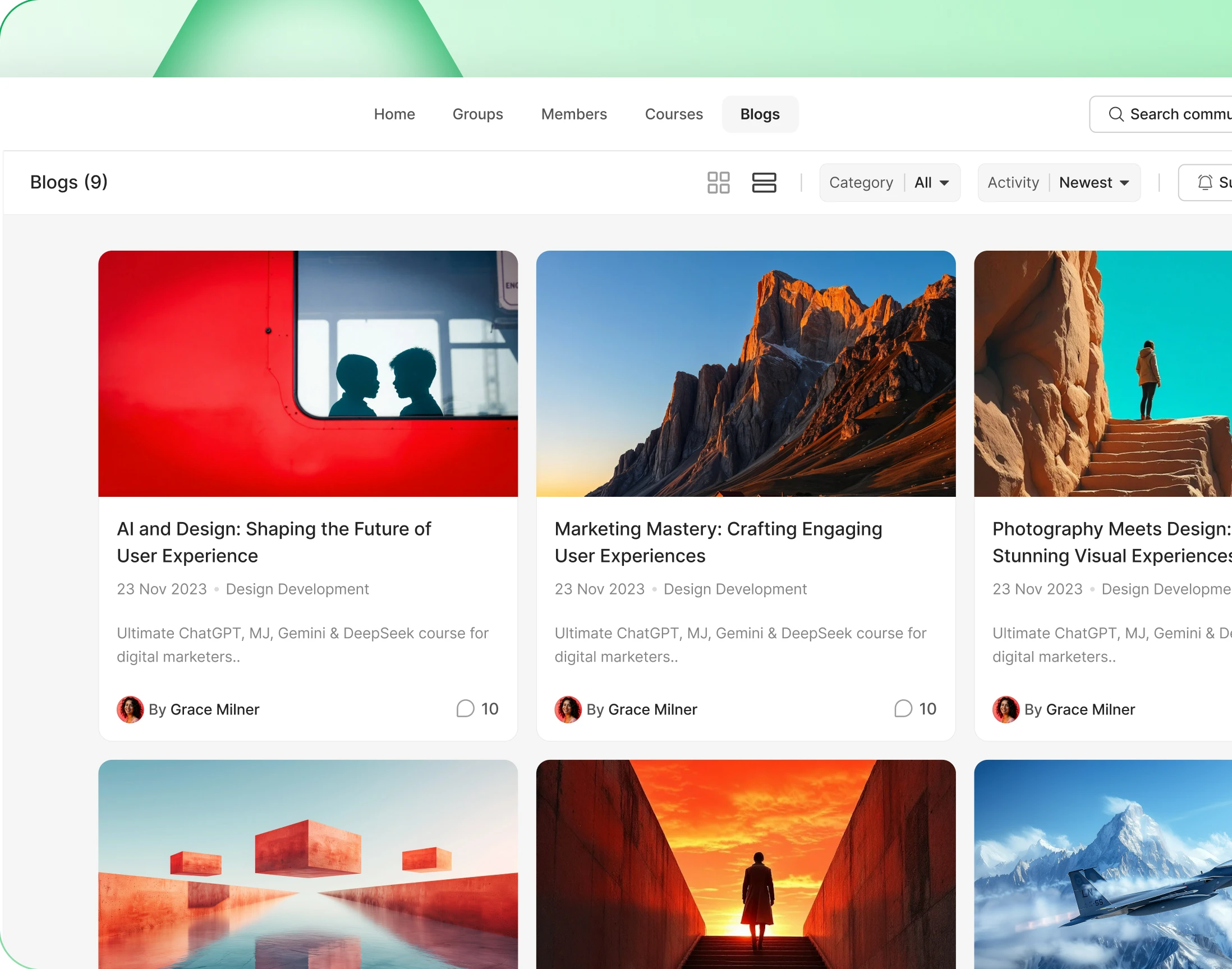Open 'Photography Meets Design' post title
This screenshot has height=969, width=1232.
pos(1112,542)
